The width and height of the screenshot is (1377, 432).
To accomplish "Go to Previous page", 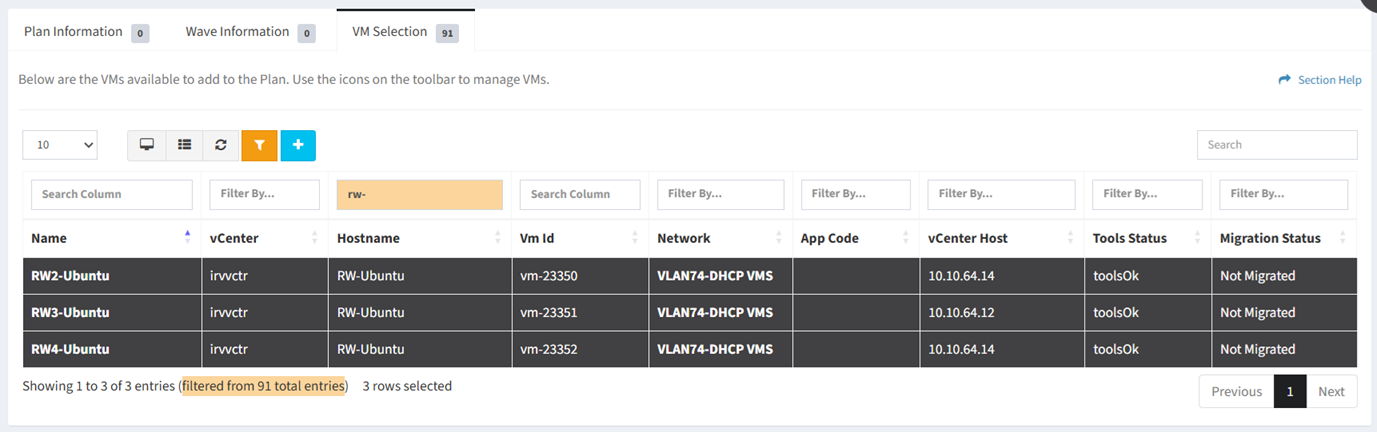I will point(1236,392).
